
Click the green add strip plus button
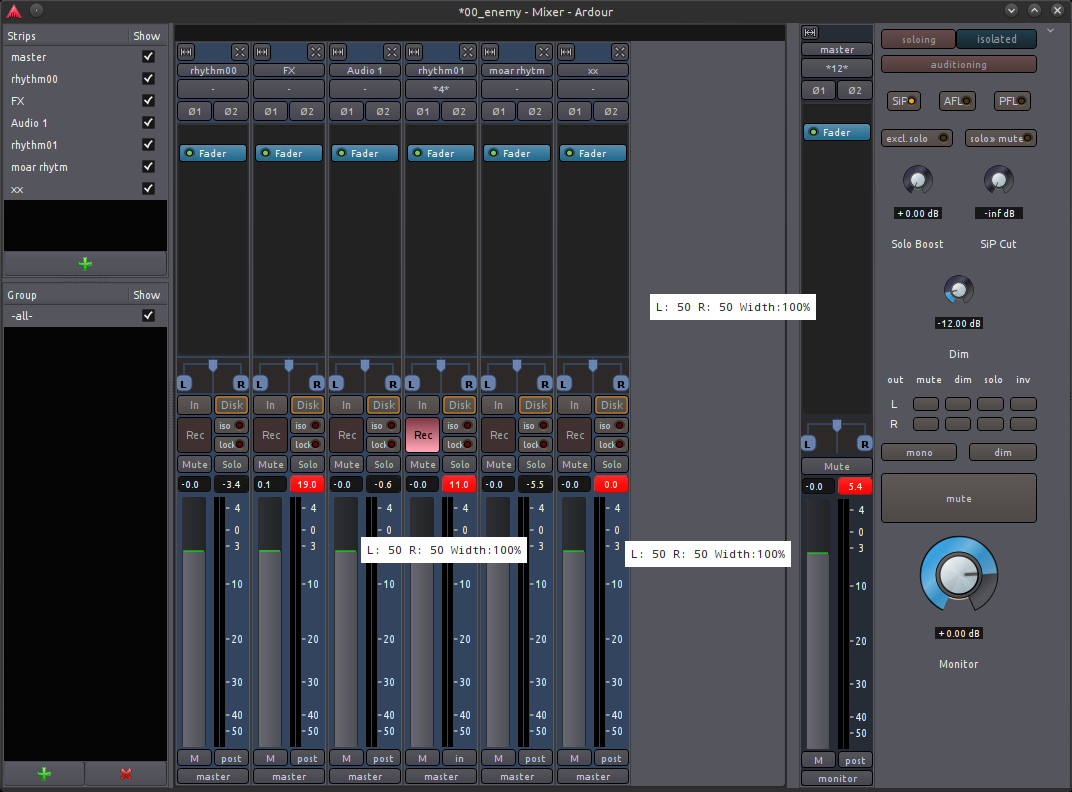pyautogui.click(x=85, y=264)
